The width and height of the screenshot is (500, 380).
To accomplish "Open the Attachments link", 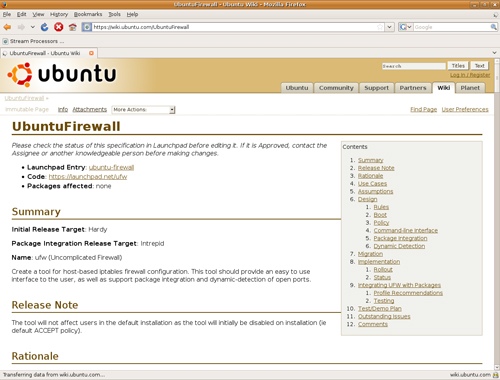I will 90,109.
